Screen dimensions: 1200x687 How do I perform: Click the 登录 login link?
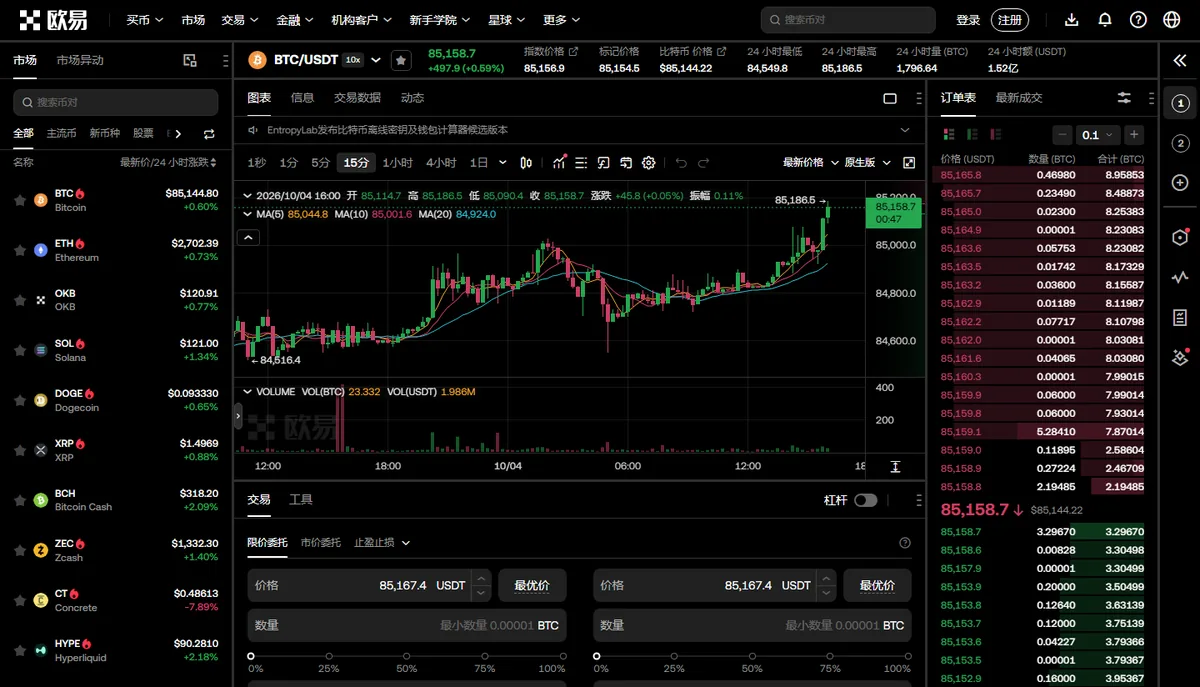tap(968, 20)
